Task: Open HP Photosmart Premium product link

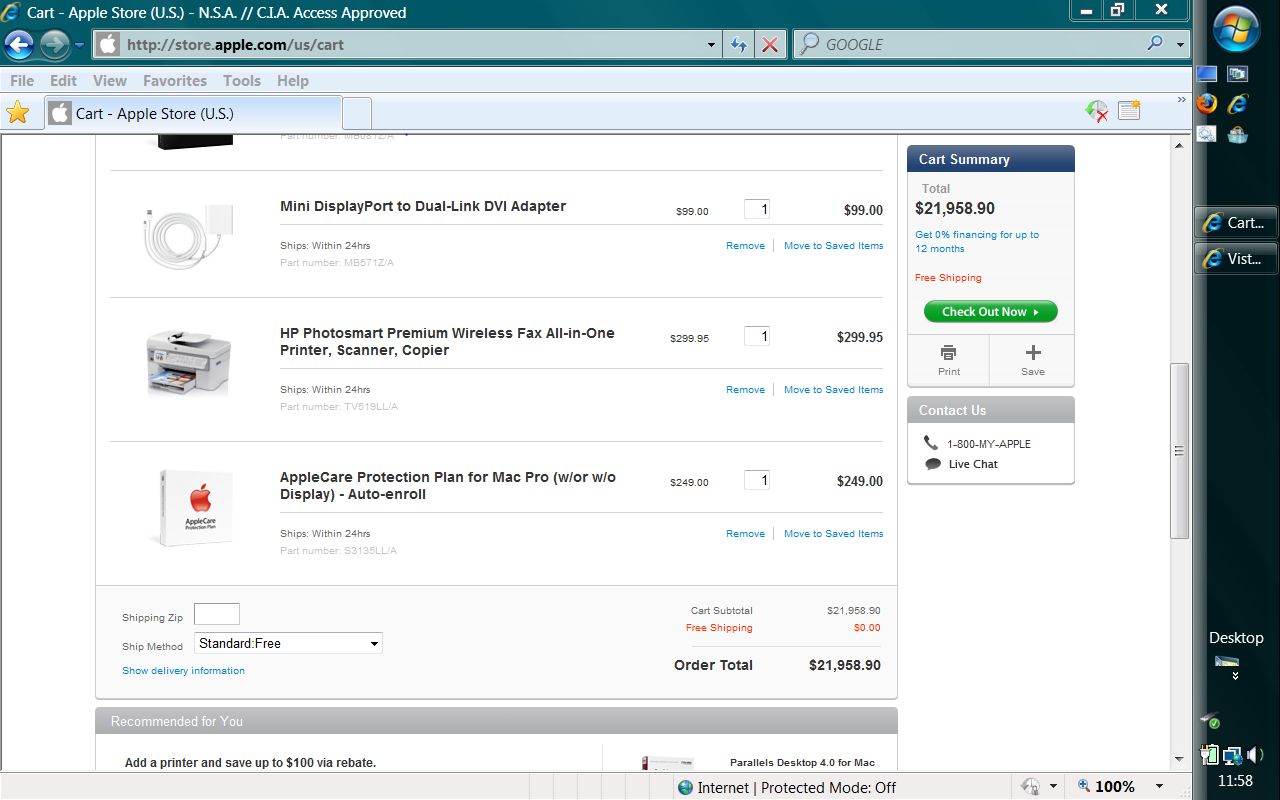Action: pos(447,341)
